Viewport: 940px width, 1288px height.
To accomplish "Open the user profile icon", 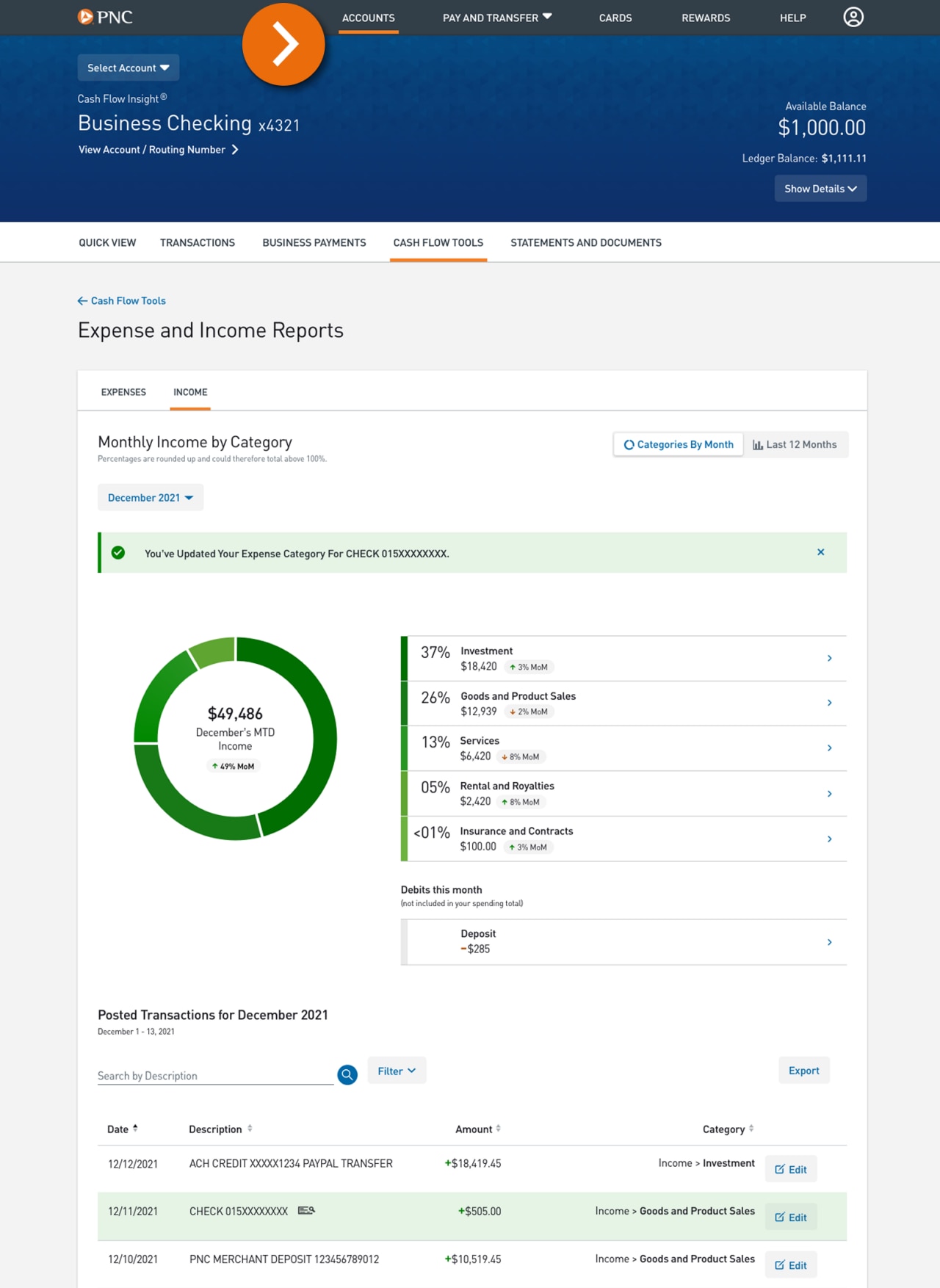I will click(853, 17).
